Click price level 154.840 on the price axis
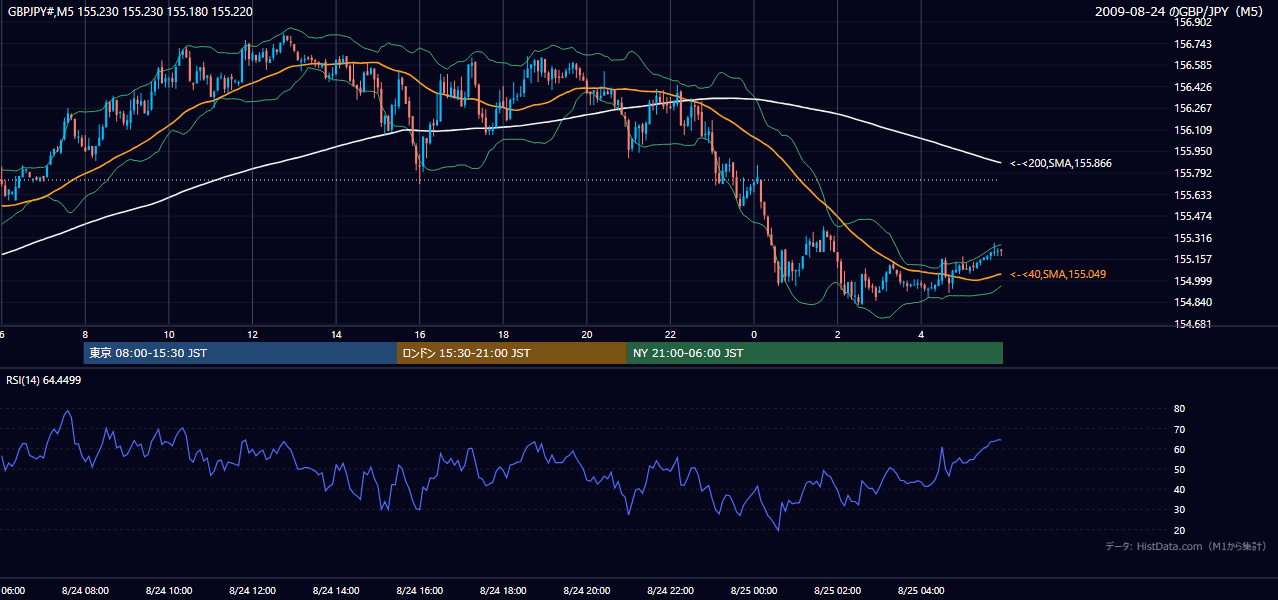Screen dimensions: 1278x600 coord(1193,302)
